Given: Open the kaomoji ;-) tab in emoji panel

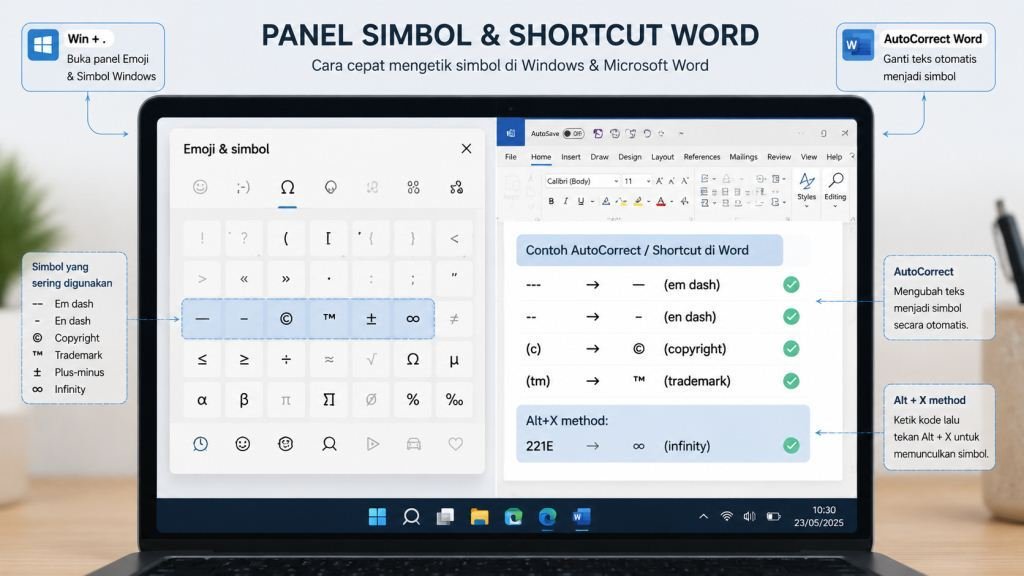Looking at the screenshot, I should tap(243, 187).
